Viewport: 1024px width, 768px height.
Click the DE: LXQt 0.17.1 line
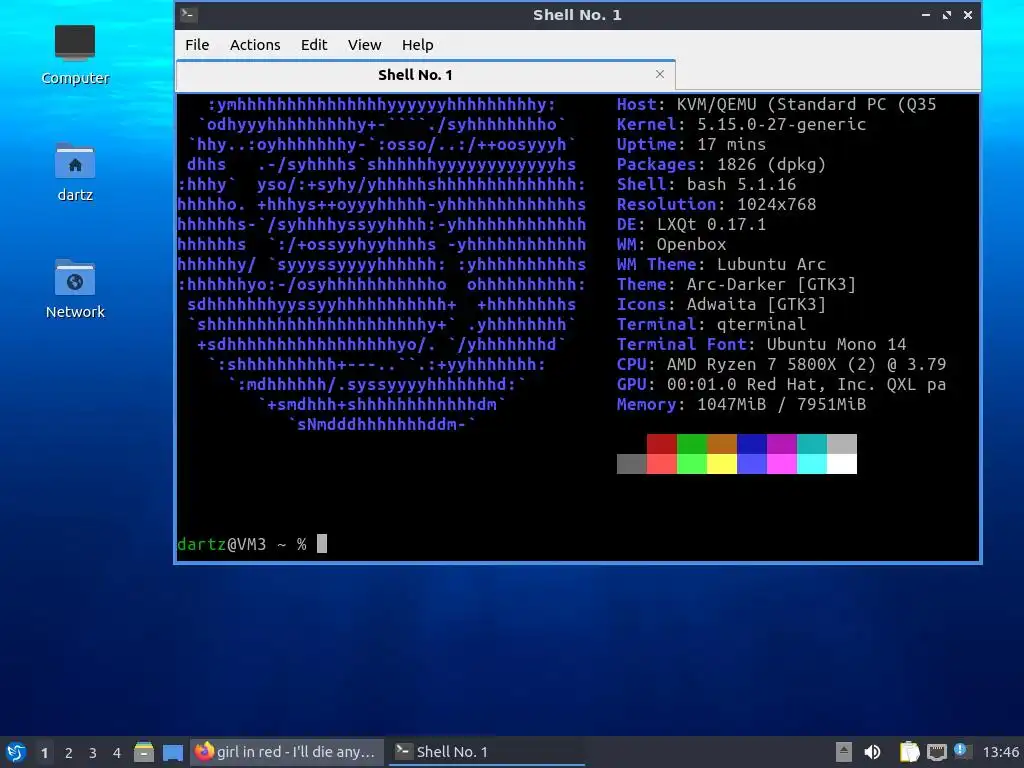(x=692, y=225)
